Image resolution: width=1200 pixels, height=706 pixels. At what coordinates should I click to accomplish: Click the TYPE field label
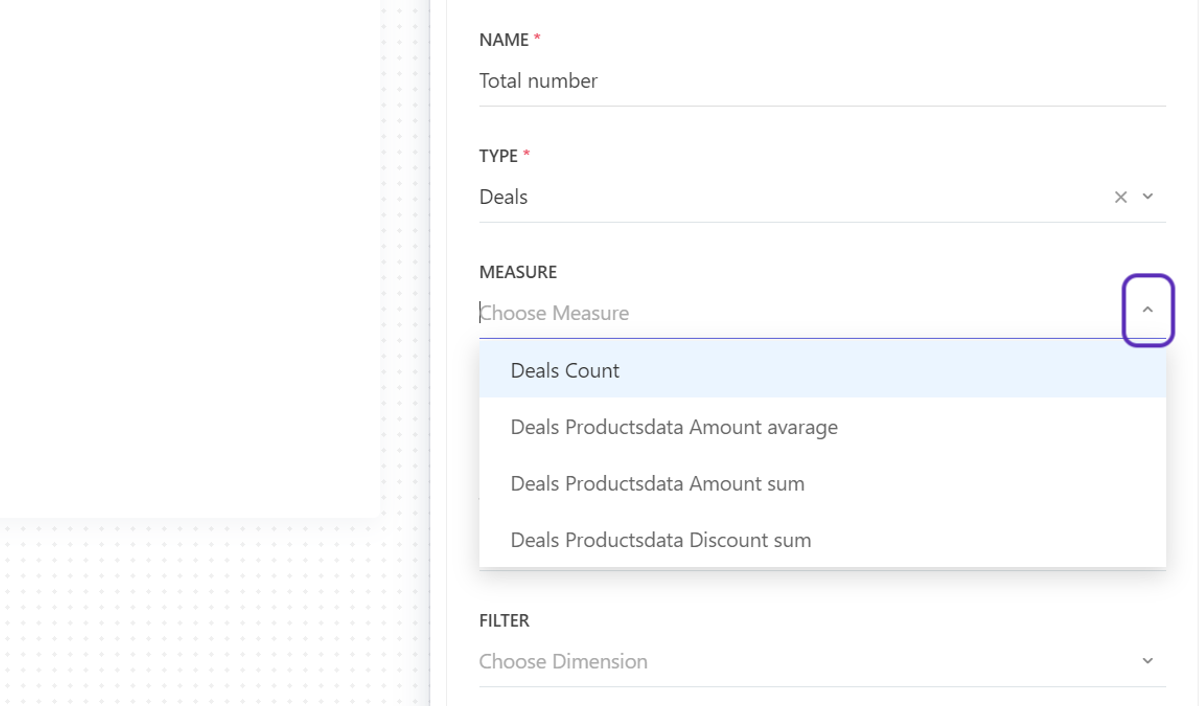tap(499, 156)
